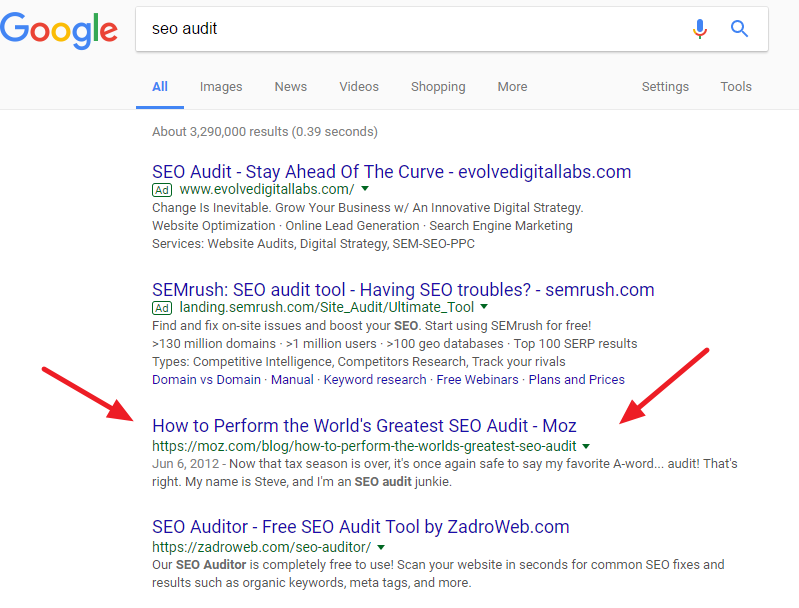Follow the 'Manual' sitelink
The height and width of the screenshot is (608, 799).
click(x=292, y=380)
